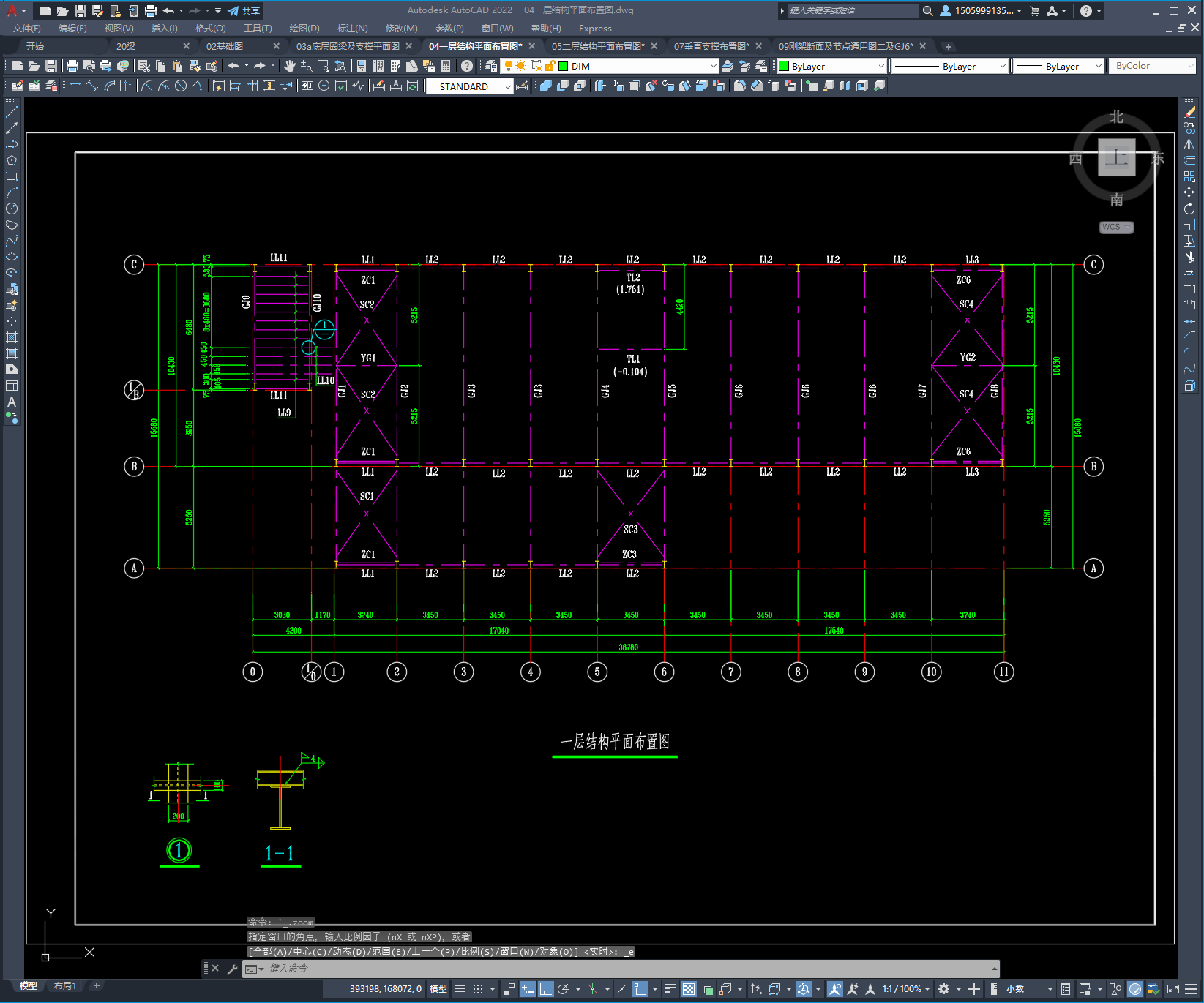The height and width of the screenshot is (1003, 1204).
Task: Toggle polar tracking in status bar
Action: tap(564, 989)
